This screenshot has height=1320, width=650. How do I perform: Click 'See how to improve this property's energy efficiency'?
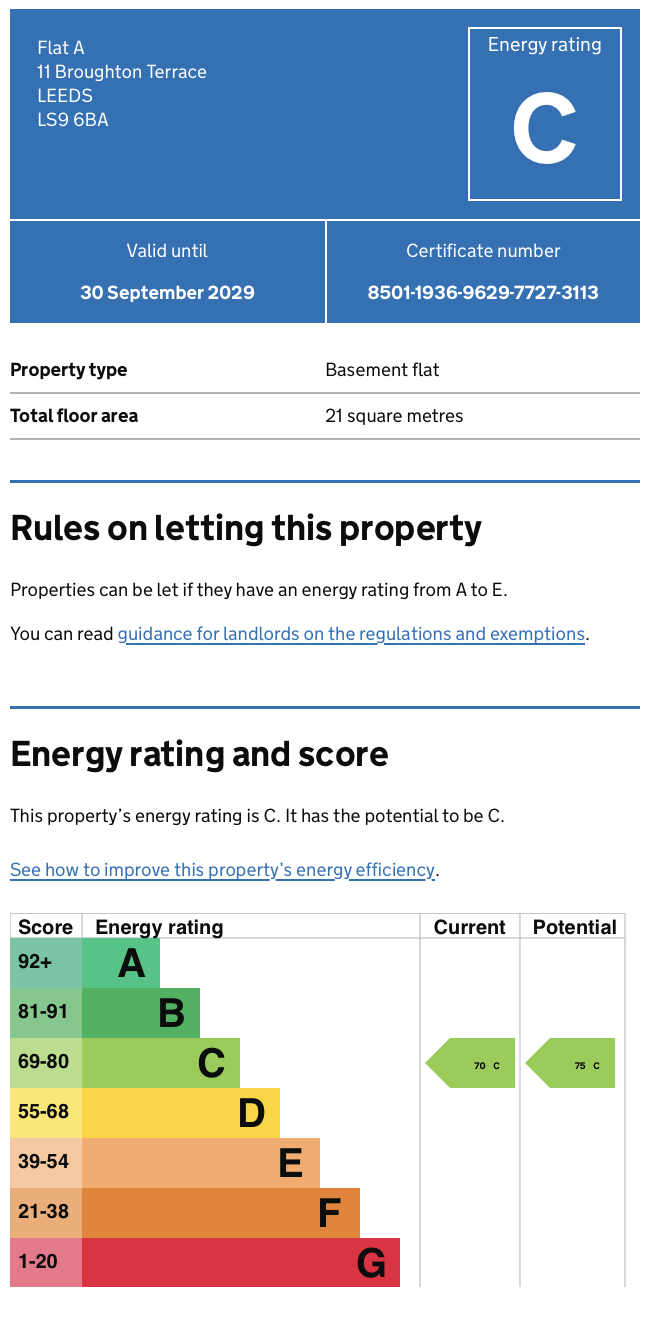(222, 870)
